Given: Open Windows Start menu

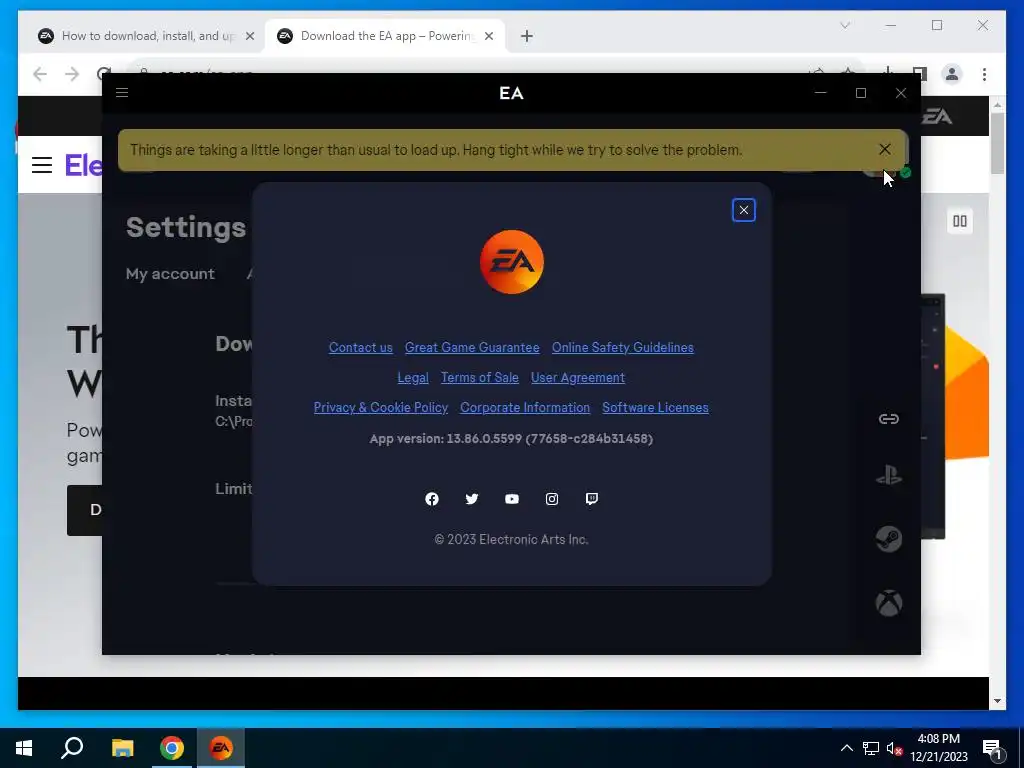Looking at the screenshot, I should pyautogui.click(x=24, y=748).
